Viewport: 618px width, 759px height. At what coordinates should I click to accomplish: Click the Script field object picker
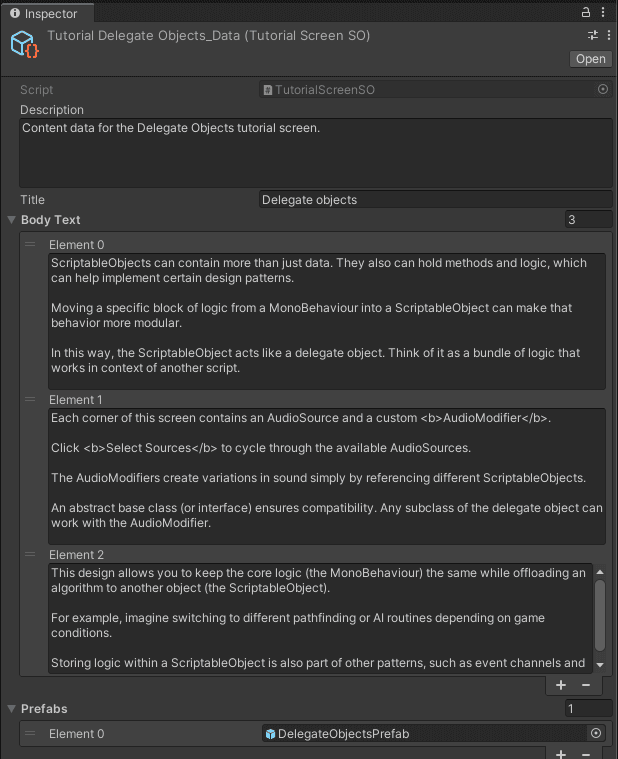[x=603, y=90]
